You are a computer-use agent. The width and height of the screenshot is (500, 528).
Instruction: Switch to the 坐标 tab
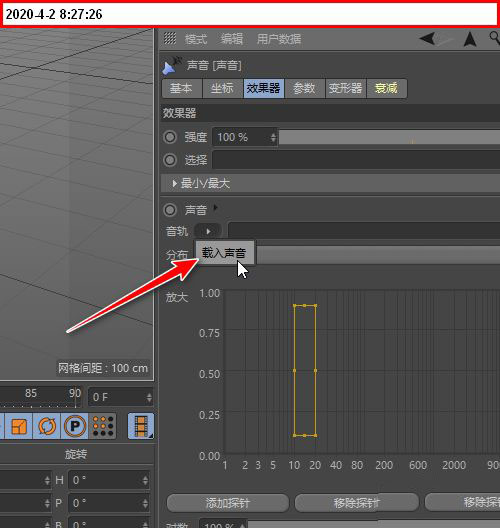tap(223, 88)
